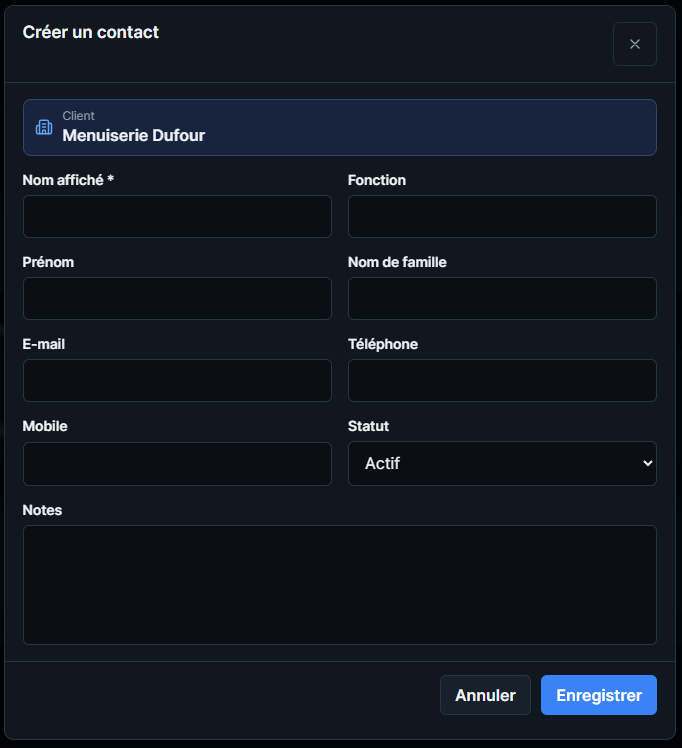Click the Nom affiché * label
This screenshot has height=748, width=682.
coord(68,180)
